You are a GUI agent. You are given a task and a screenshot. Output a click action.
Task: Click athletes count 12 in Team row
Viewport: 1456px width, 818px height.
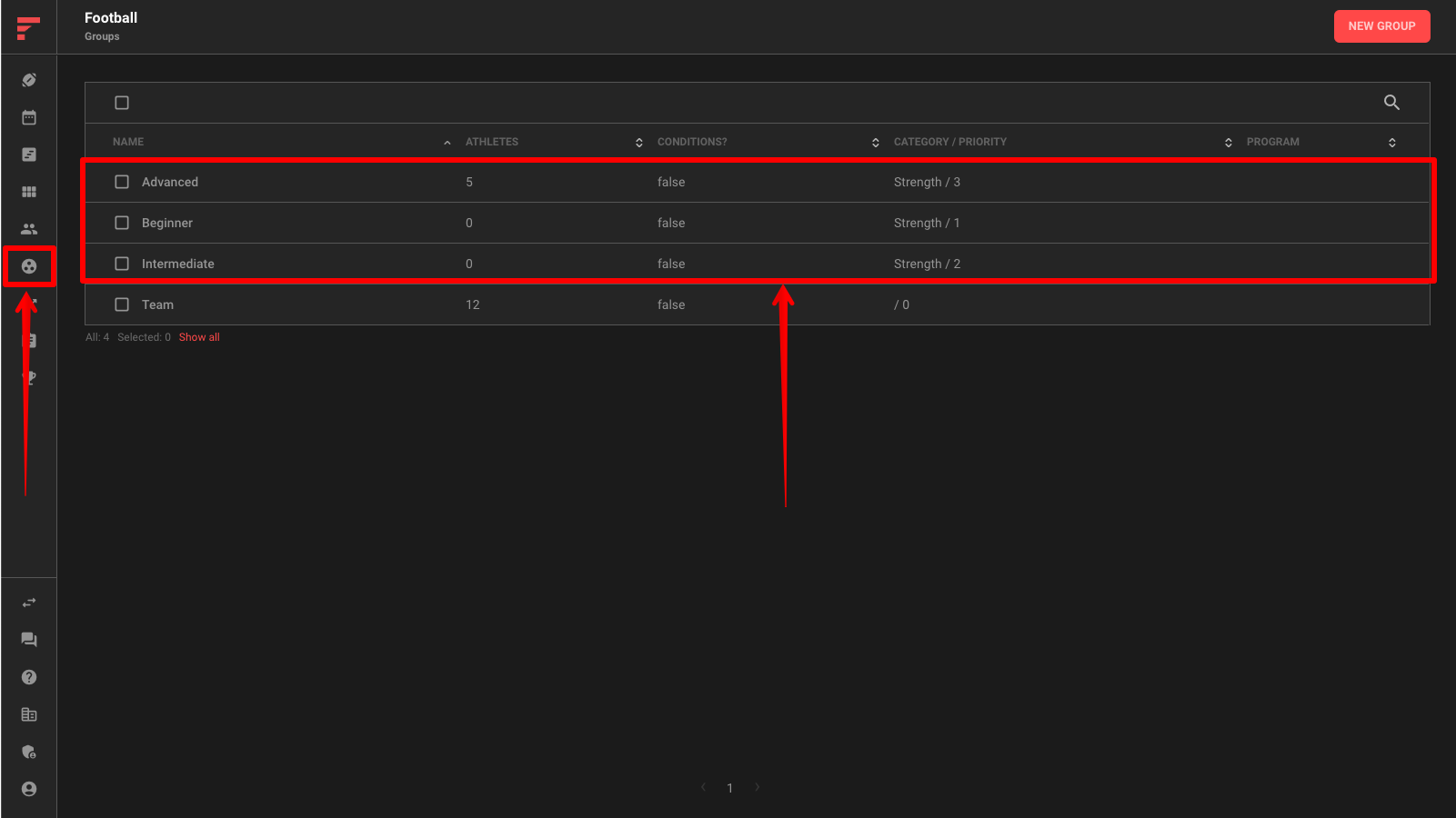pyautogui.click(x=473, y=304)
